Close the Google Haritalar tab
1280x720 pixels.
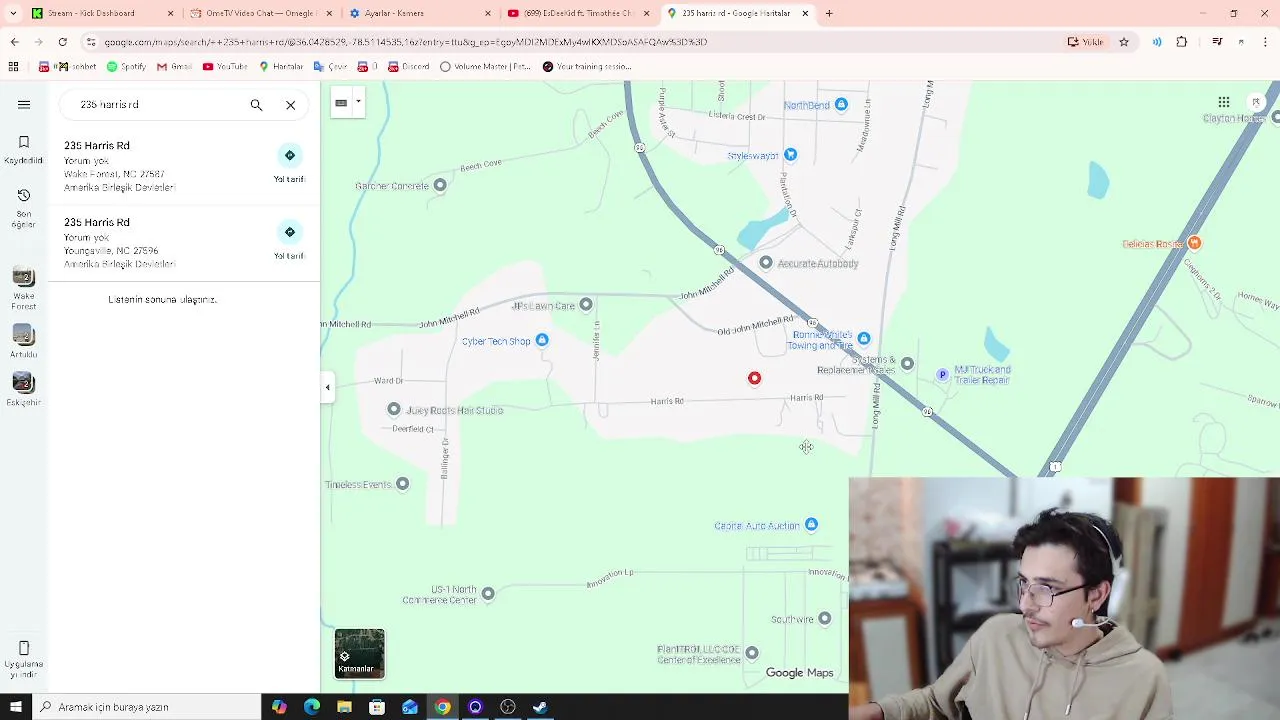(x=805, y=13)
